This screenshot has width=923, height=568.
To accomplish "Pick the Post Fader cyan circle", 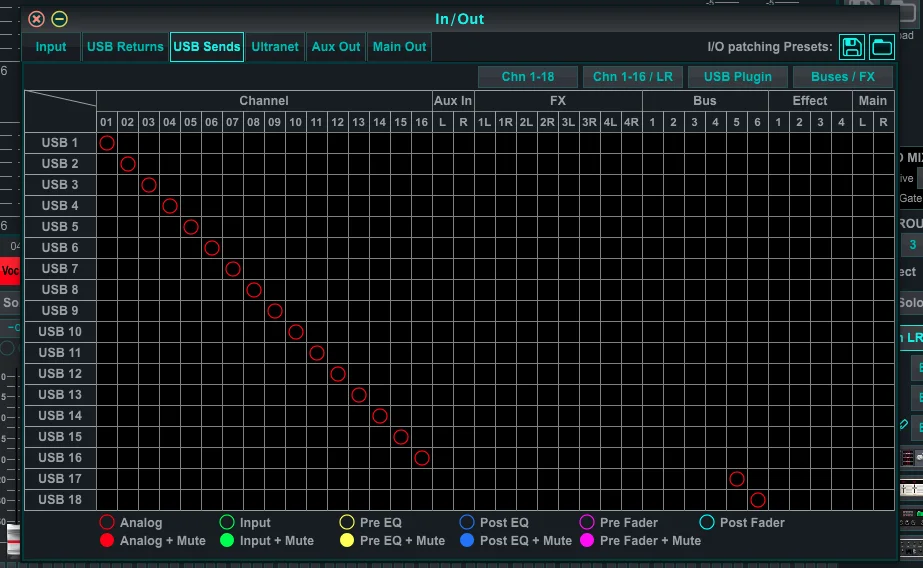I will pos(707,522).
